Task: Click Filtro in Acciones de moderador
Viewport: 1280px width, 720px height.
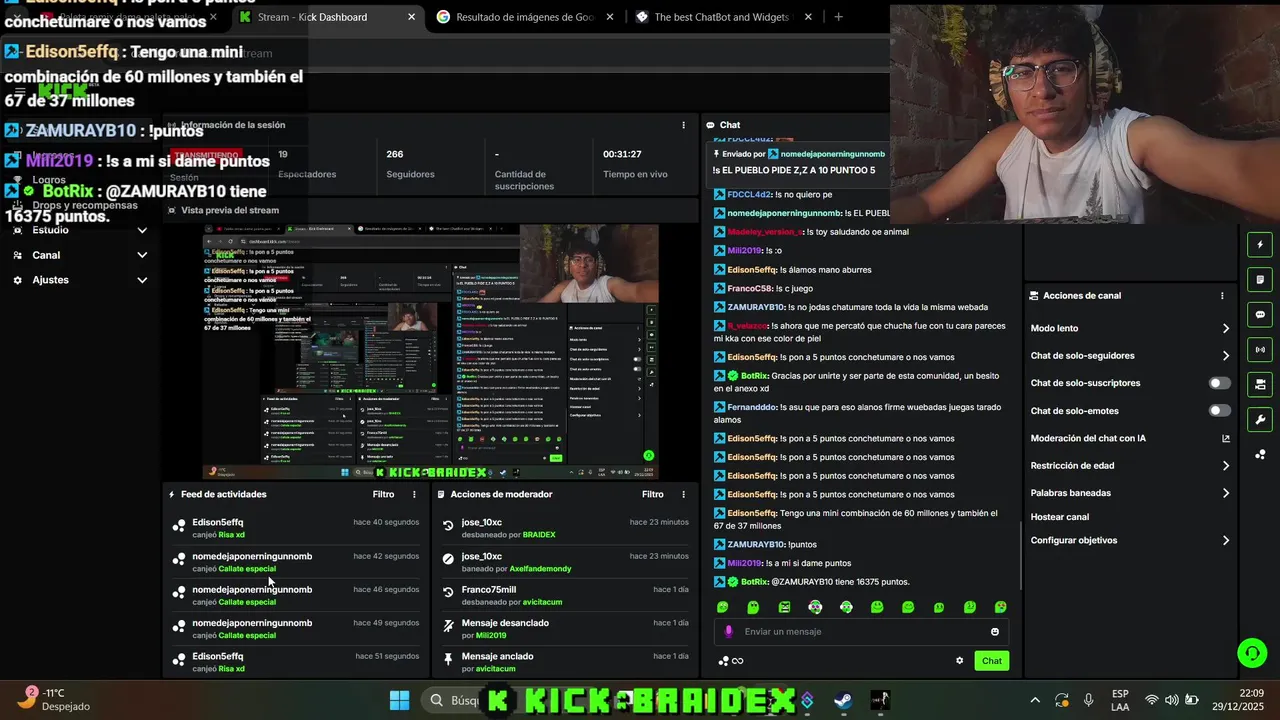Action: [652, 494]
